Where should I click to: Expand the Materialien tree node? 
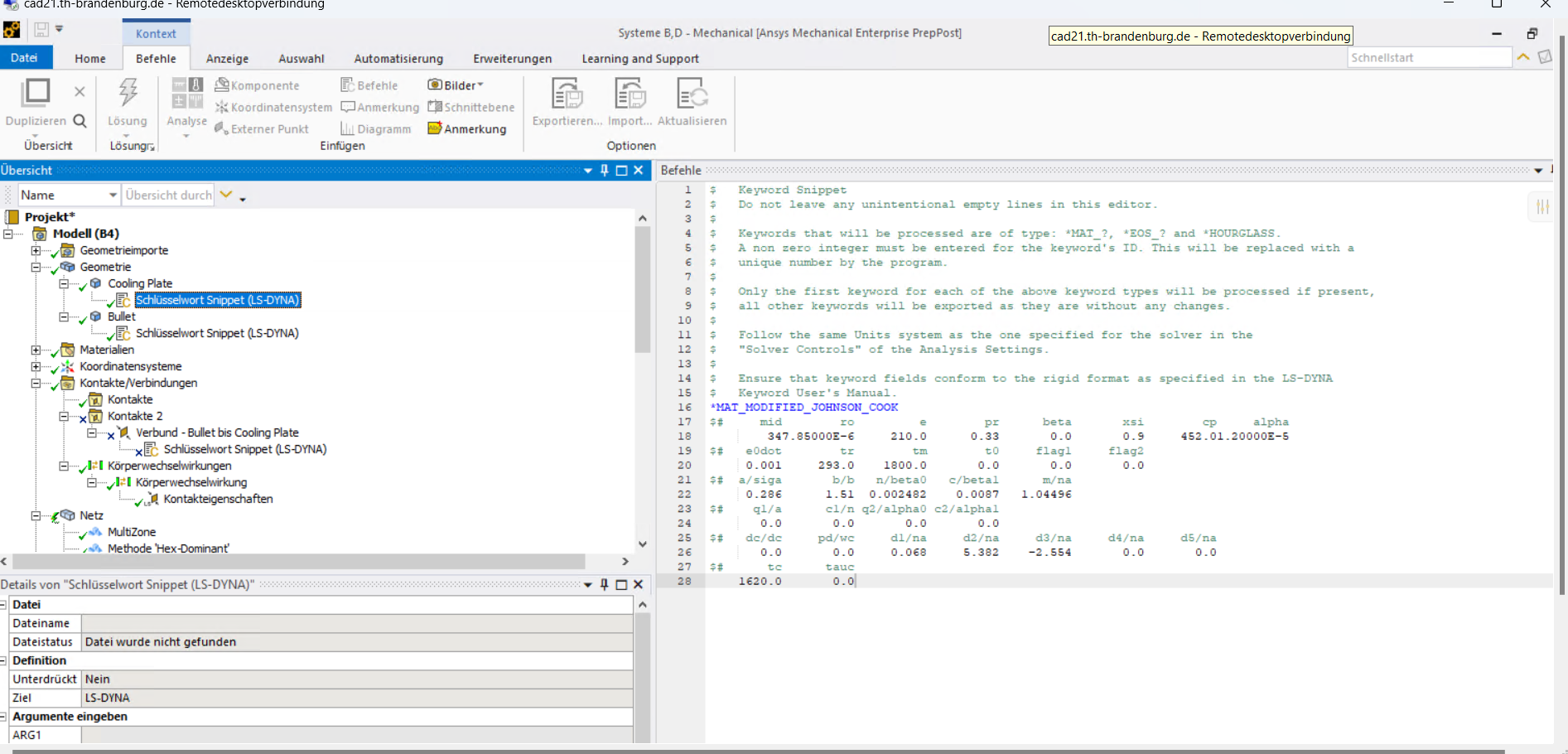[36, 350]
